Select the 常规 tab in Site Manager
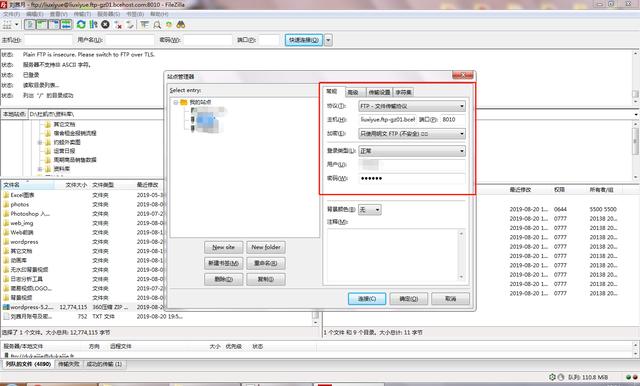The image size is (640, 386). [334, 91]
